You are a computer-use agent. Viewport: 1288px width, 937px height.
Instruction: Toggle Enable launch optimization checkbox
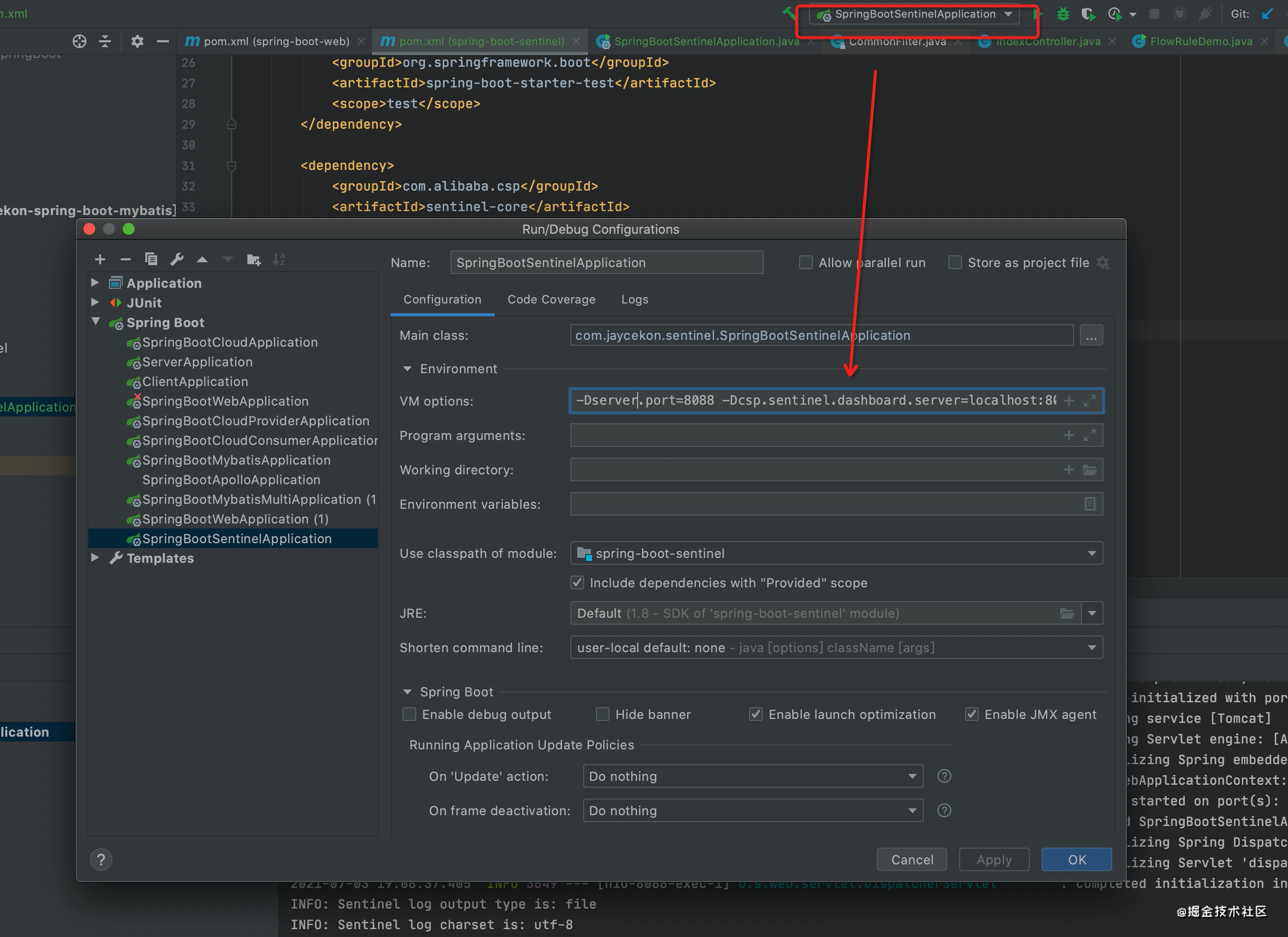[x=755, y=714]
